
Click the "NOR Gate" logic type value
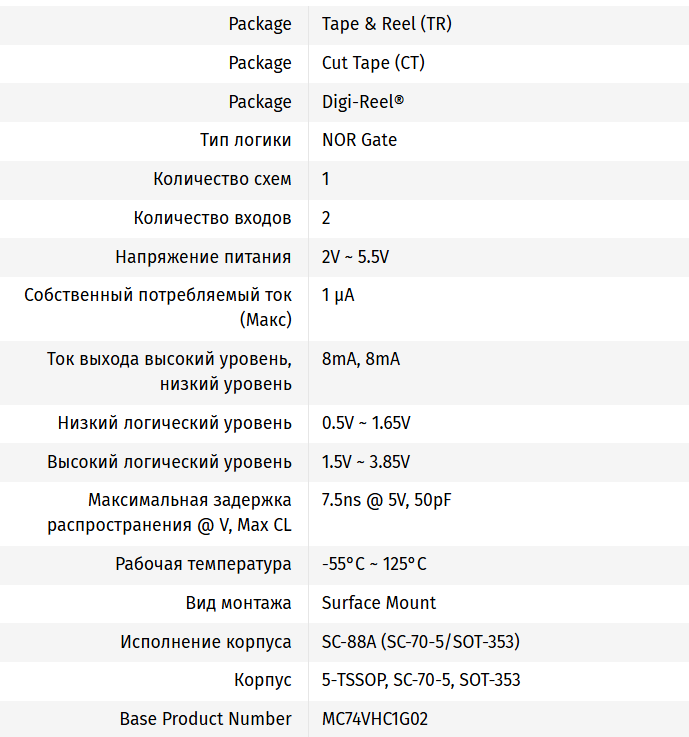coord(359,140)
